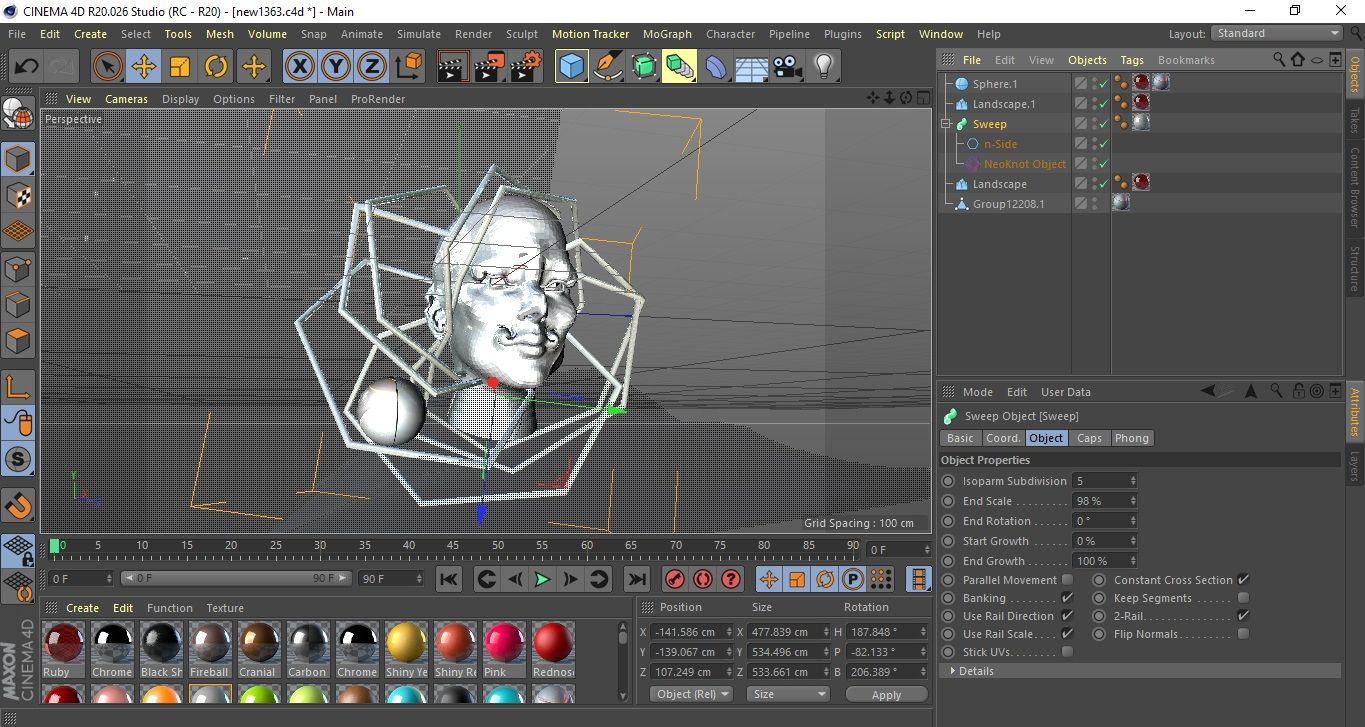Add a Floor environment object

click(751, 67)
